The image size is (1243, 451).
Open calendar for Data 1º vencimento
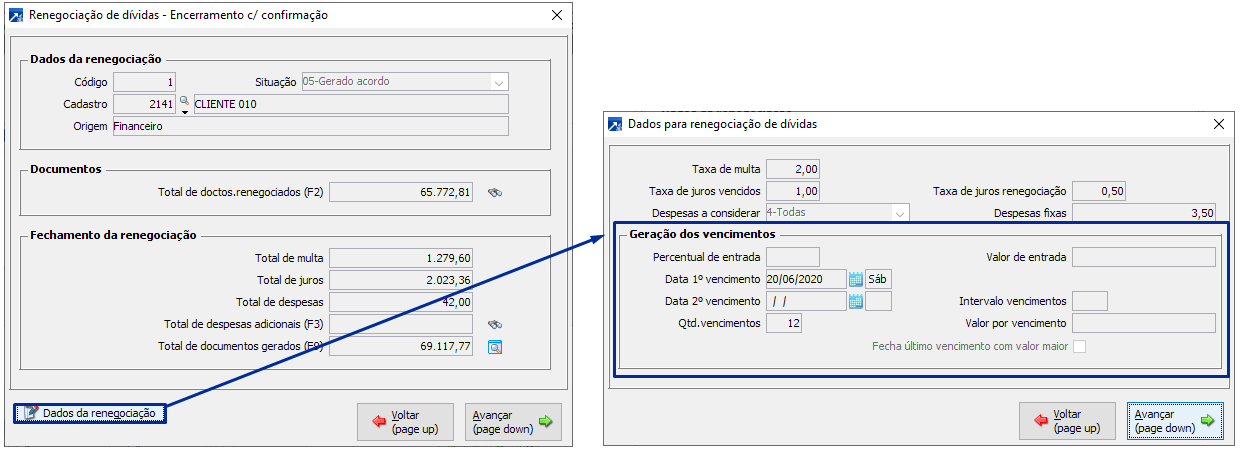pyautogui.click(x=856, y=279)
